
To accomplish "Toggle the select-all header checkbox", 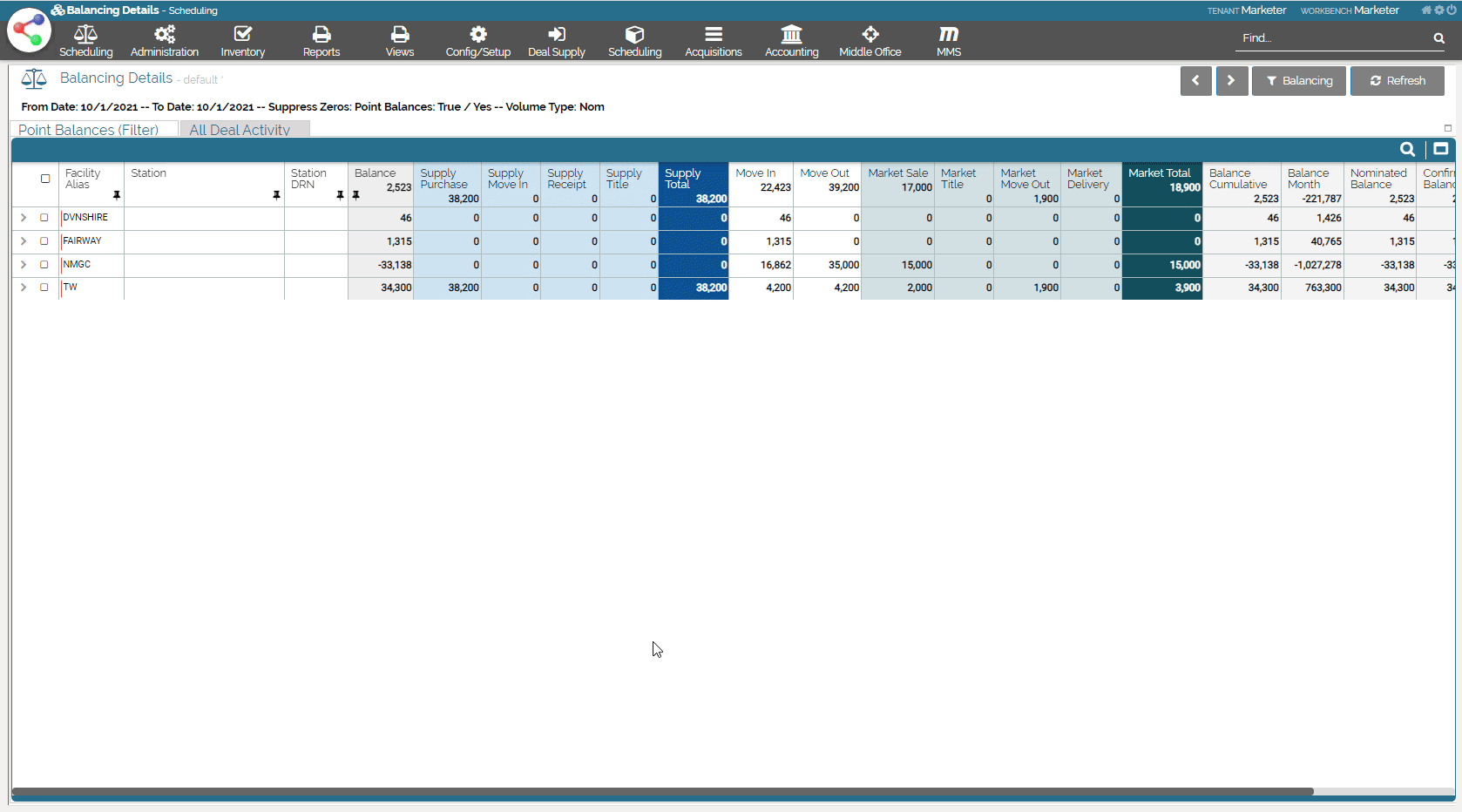I will click(x=45, y=179).
